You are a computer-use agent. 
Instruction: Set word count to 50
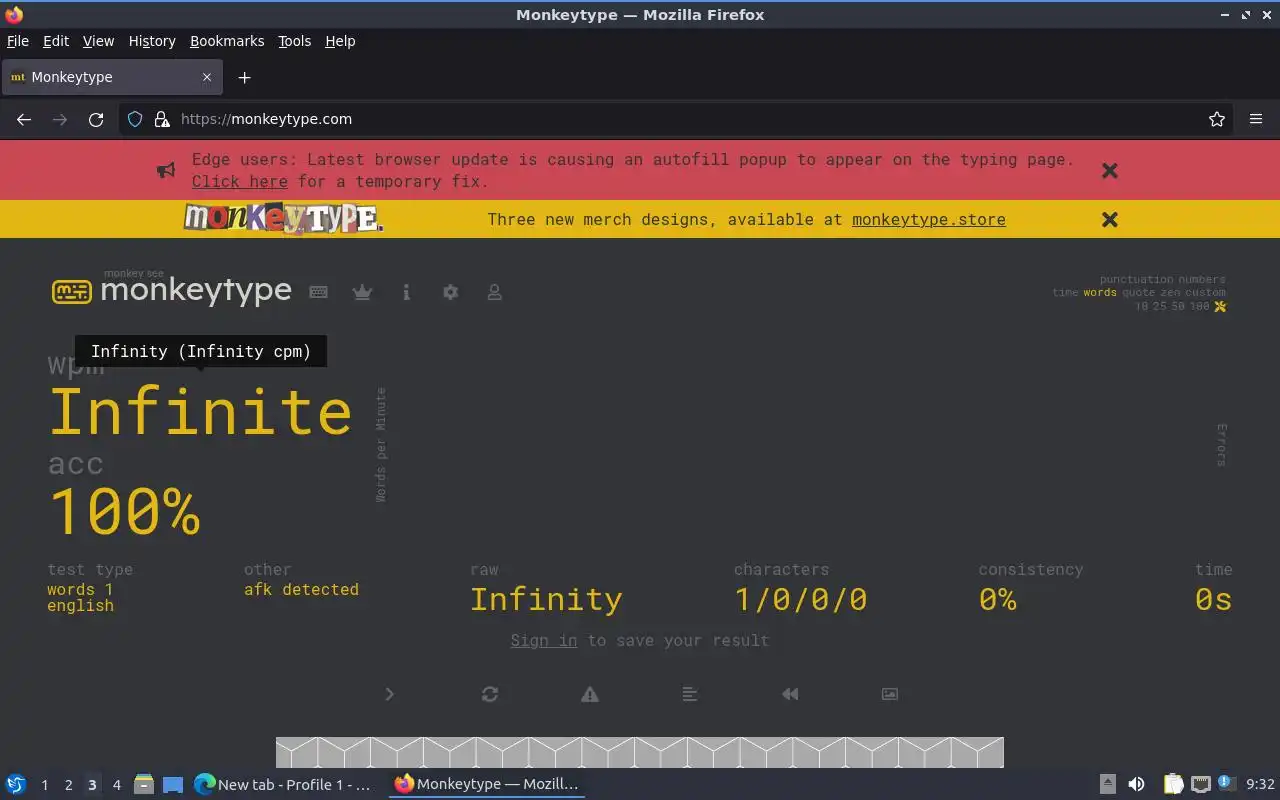(1178, 307)
